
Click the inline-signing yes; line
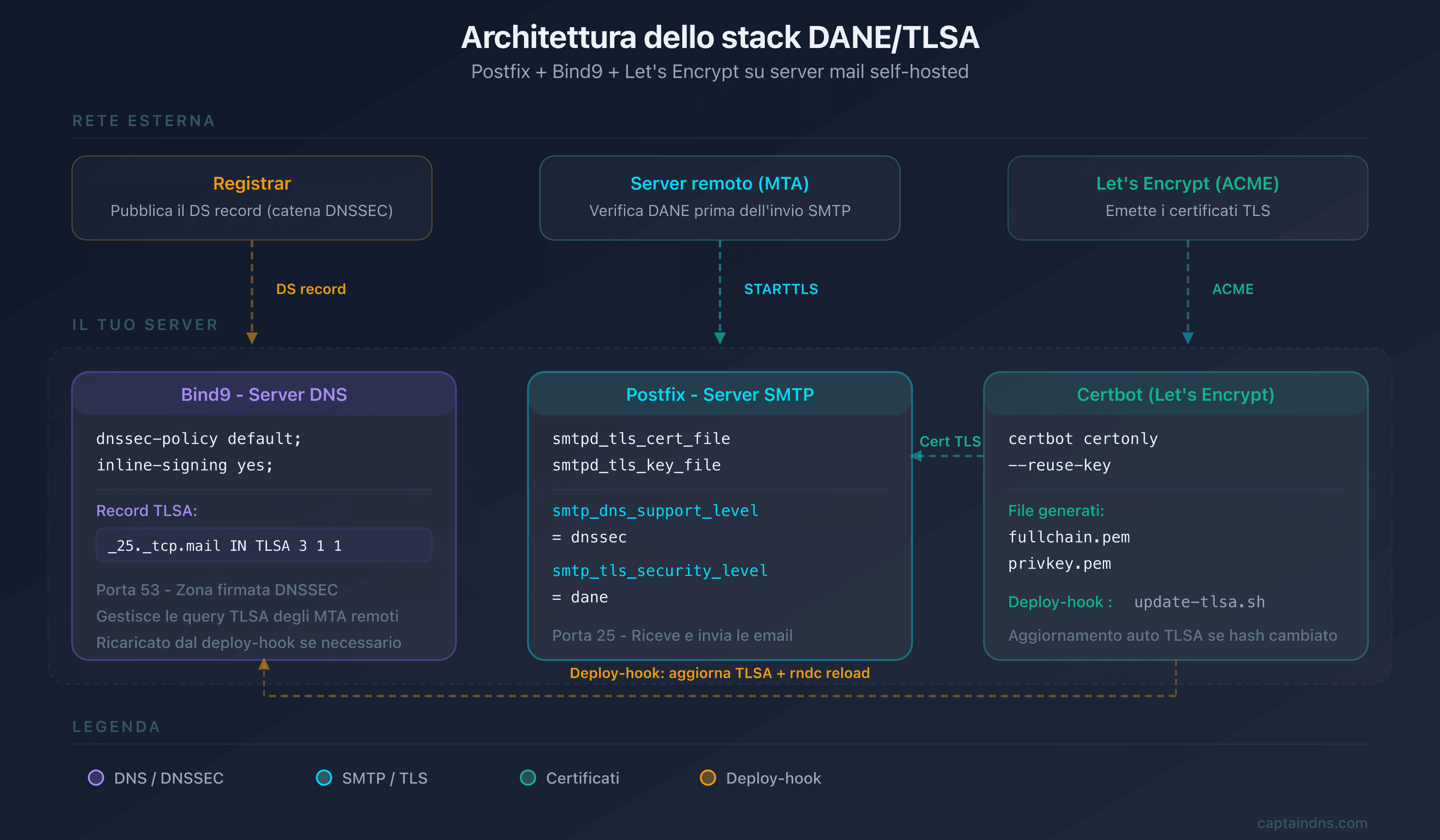tap(185, 465)
